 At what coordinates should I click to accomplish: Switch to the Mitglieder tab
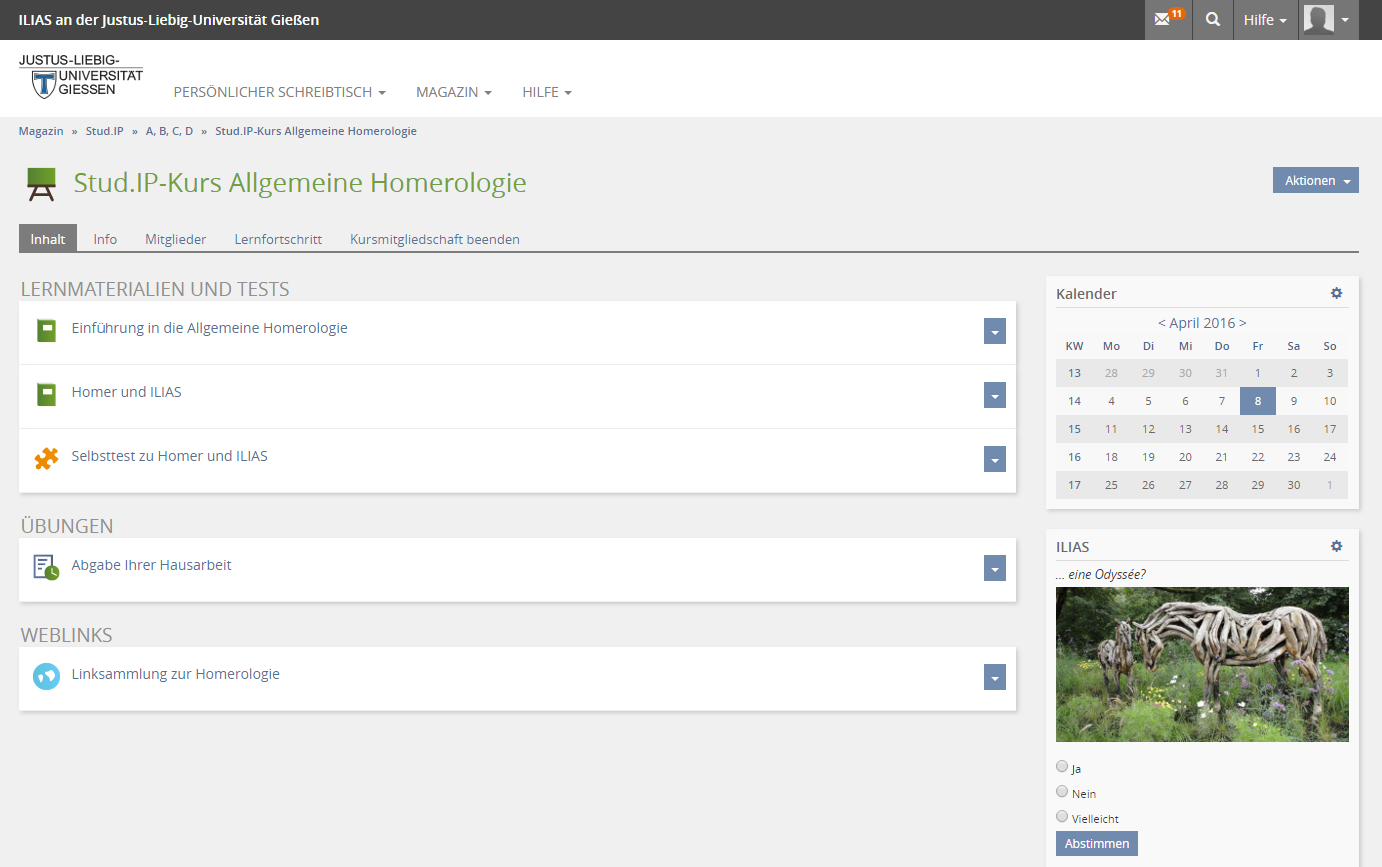pyautogui.click(x=175, y=239)
